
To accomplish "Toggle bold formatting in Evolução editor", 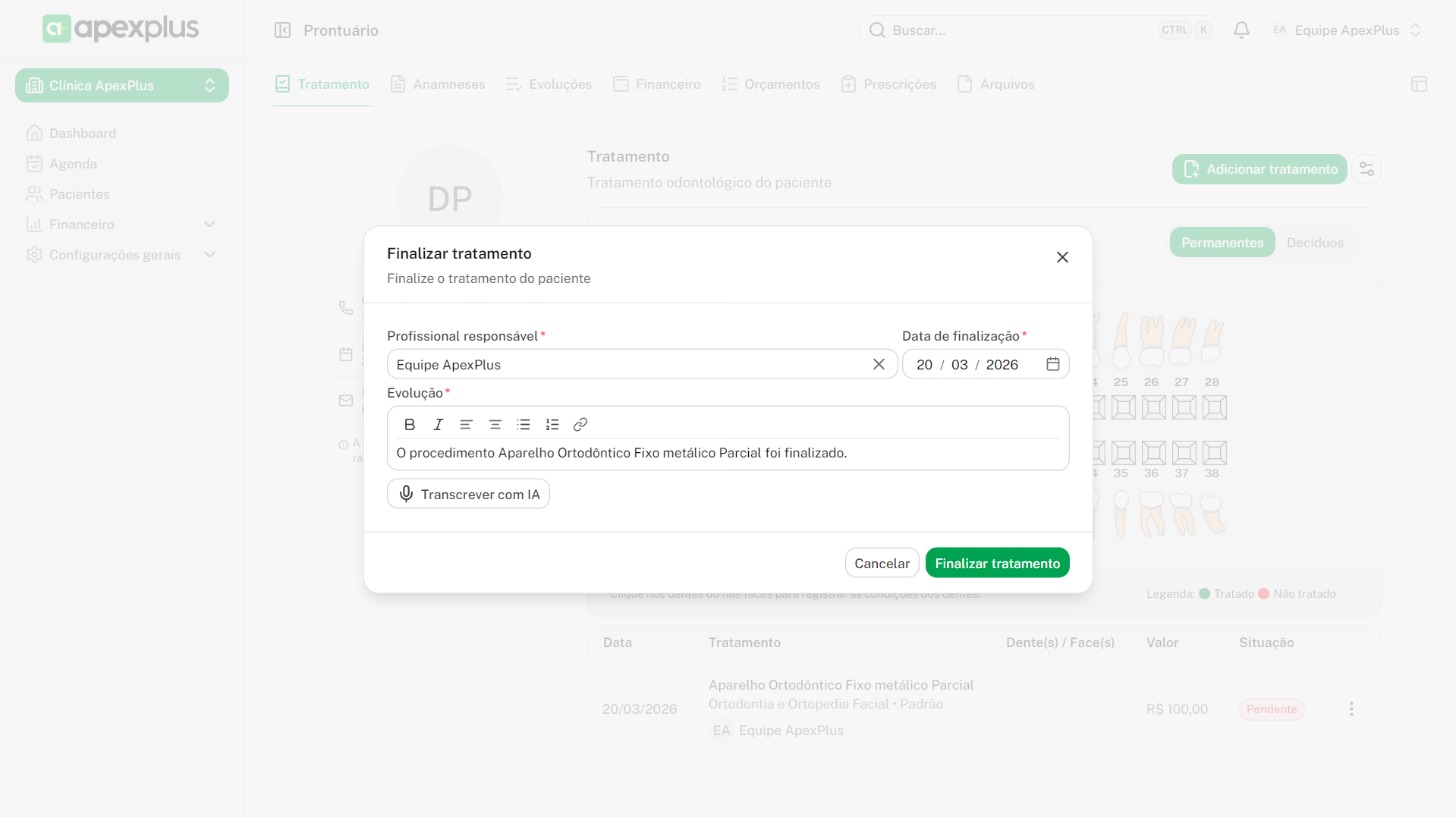I will [x=410, y=425].
